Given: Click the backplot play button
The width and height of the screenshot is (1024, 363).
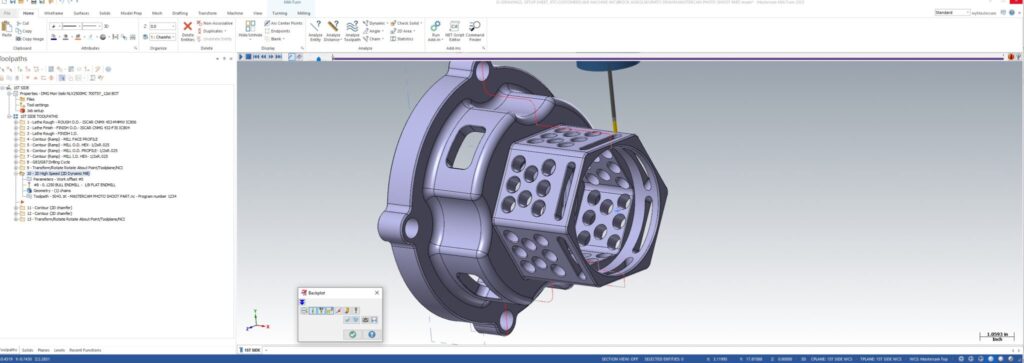Looking at the screenshot, I should coord(241,57).
